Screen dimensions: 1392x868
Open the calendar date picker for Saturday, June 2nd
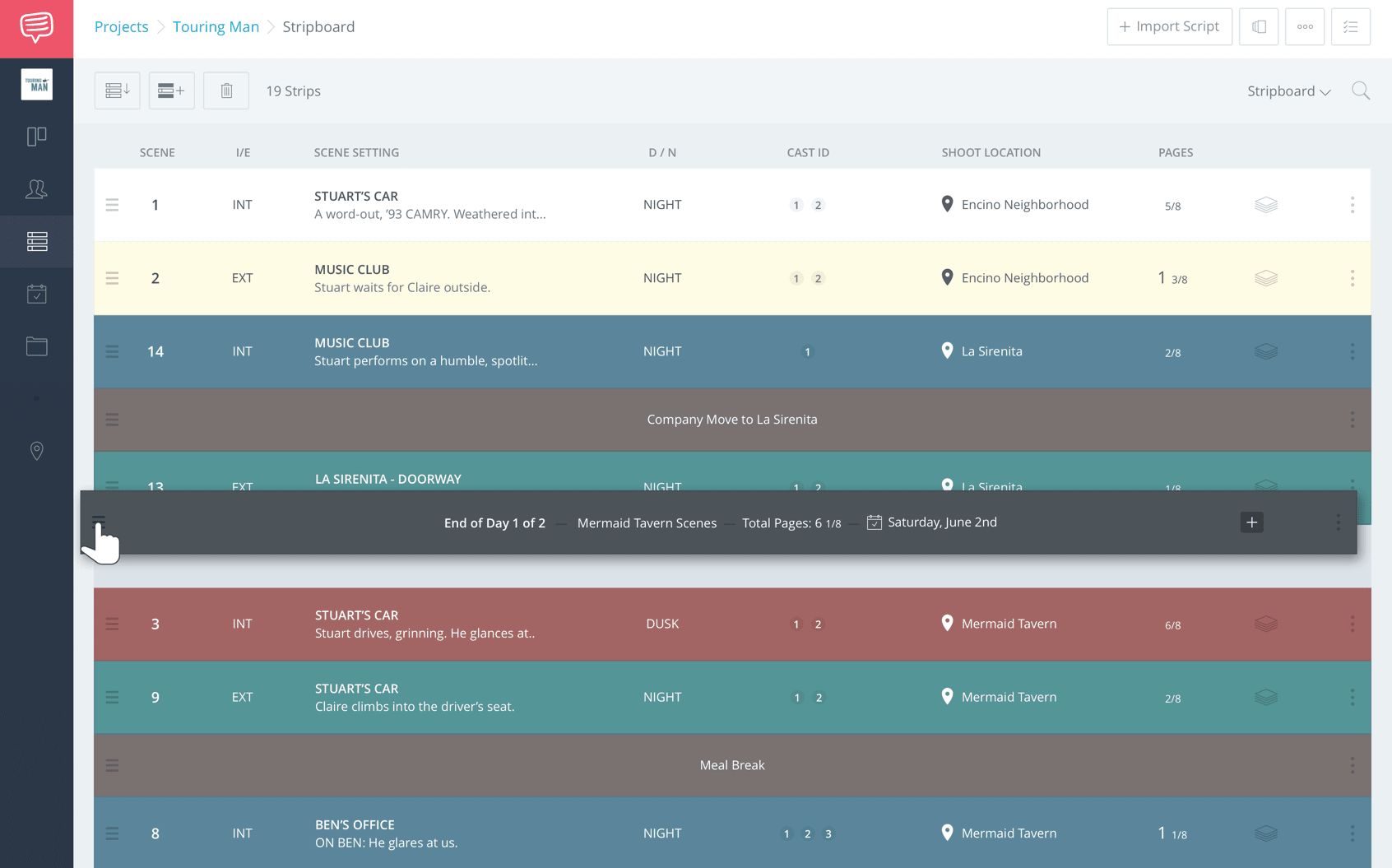[x=874, y=522]
